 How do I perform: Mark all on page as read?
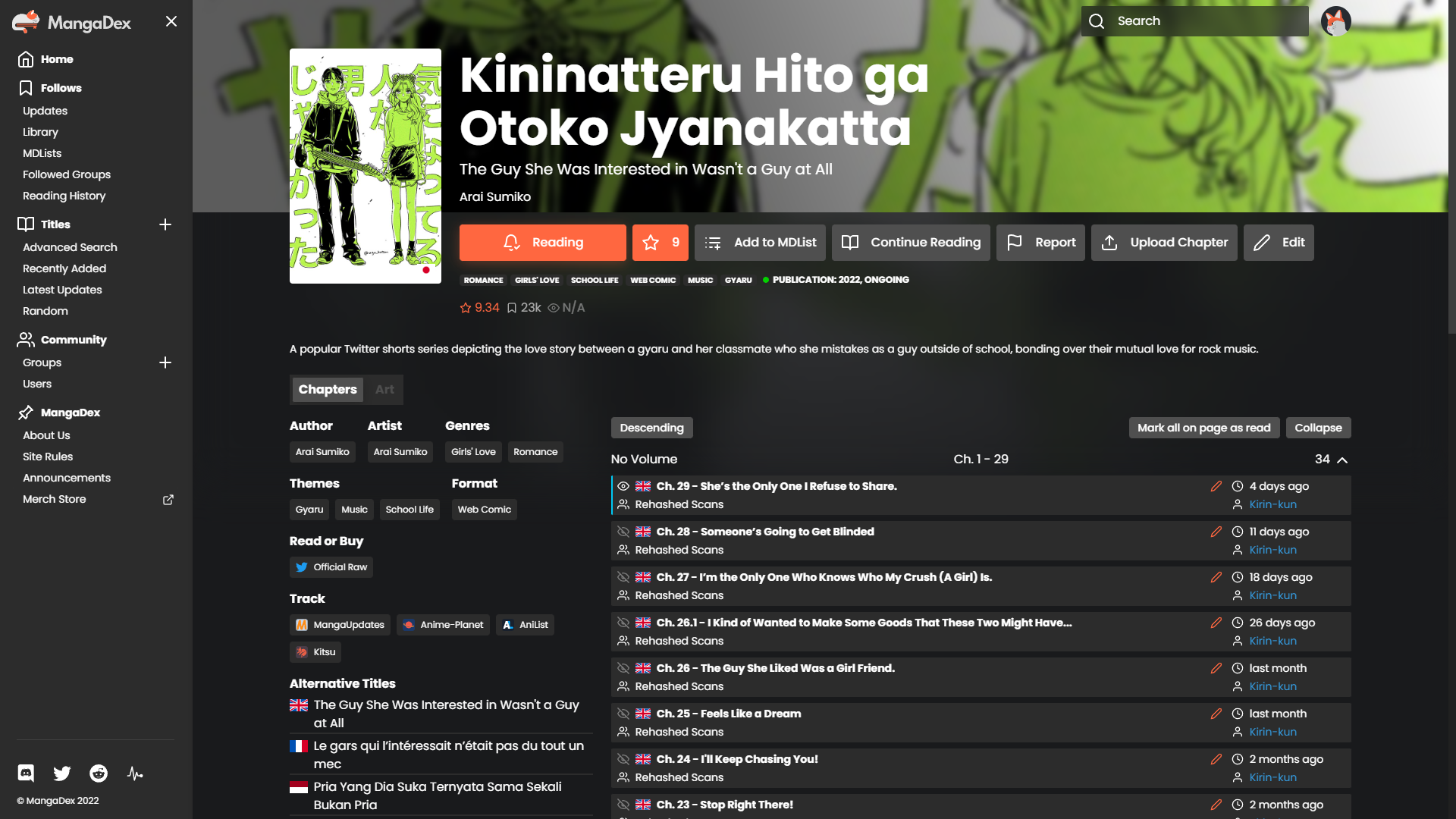coord(1204,428)
